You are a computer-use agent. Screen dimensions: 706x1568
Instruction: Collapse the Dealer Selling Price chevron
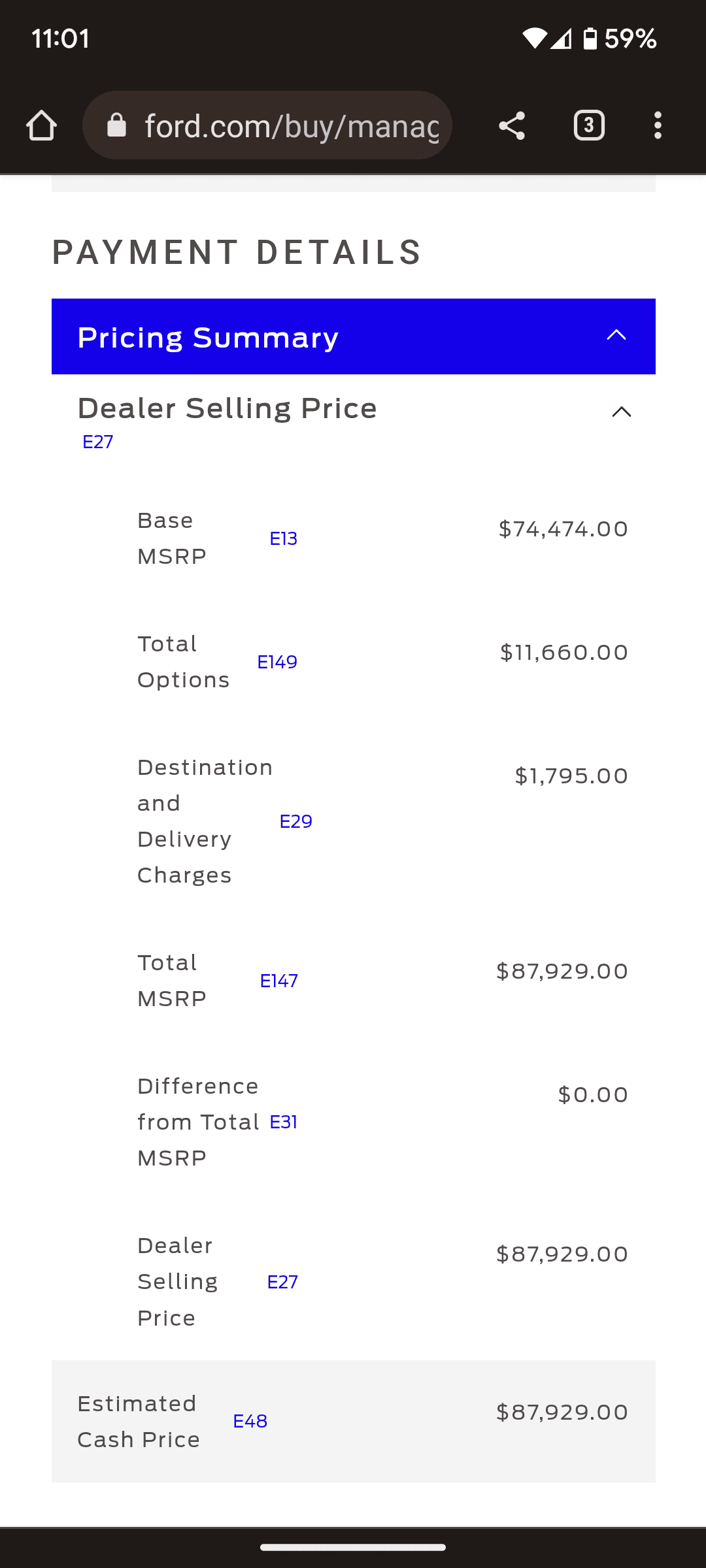[621, 412]
